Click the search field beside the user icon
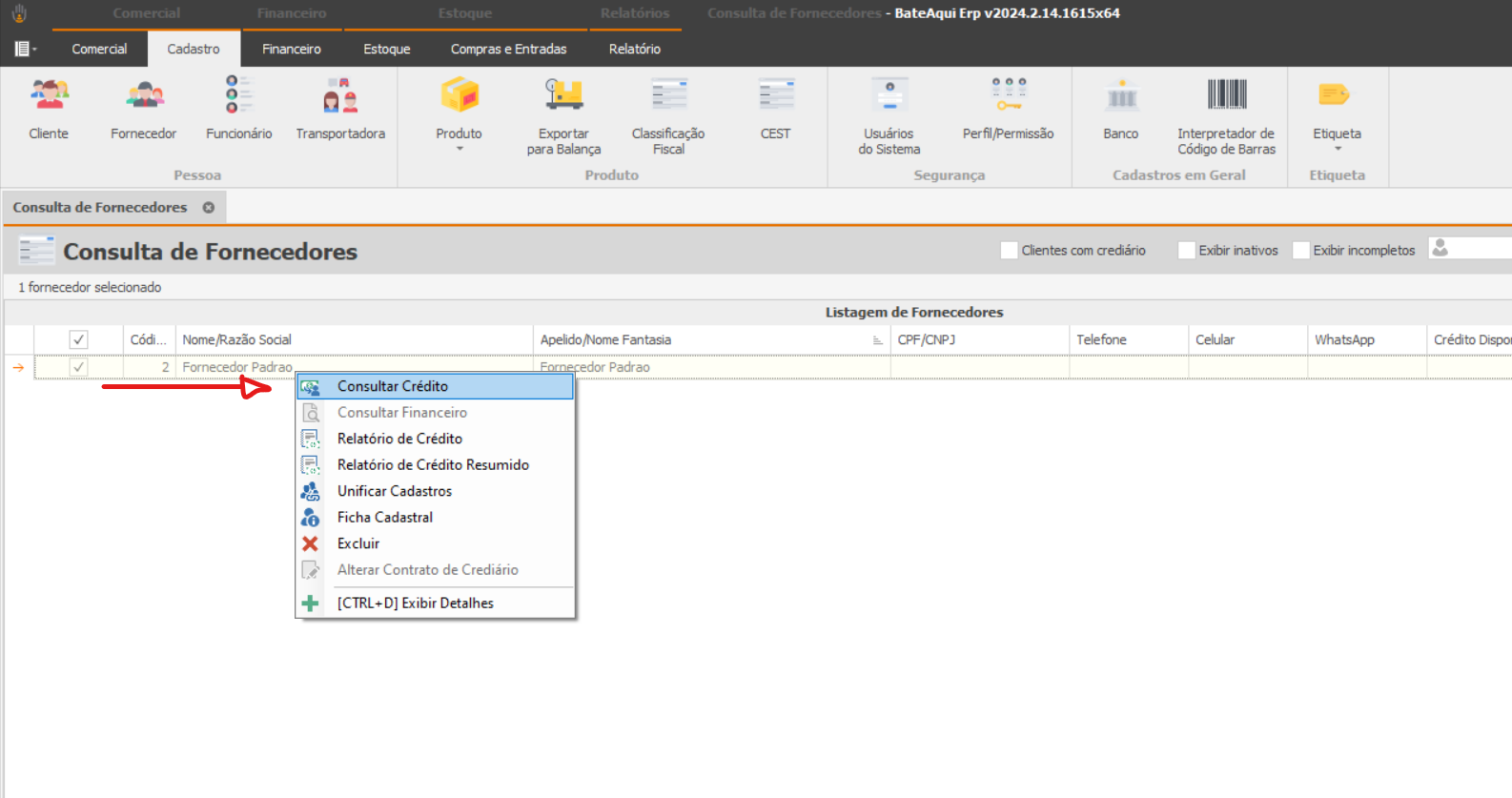Screen dimensions: 1512x798 [x=1481, y=248]
